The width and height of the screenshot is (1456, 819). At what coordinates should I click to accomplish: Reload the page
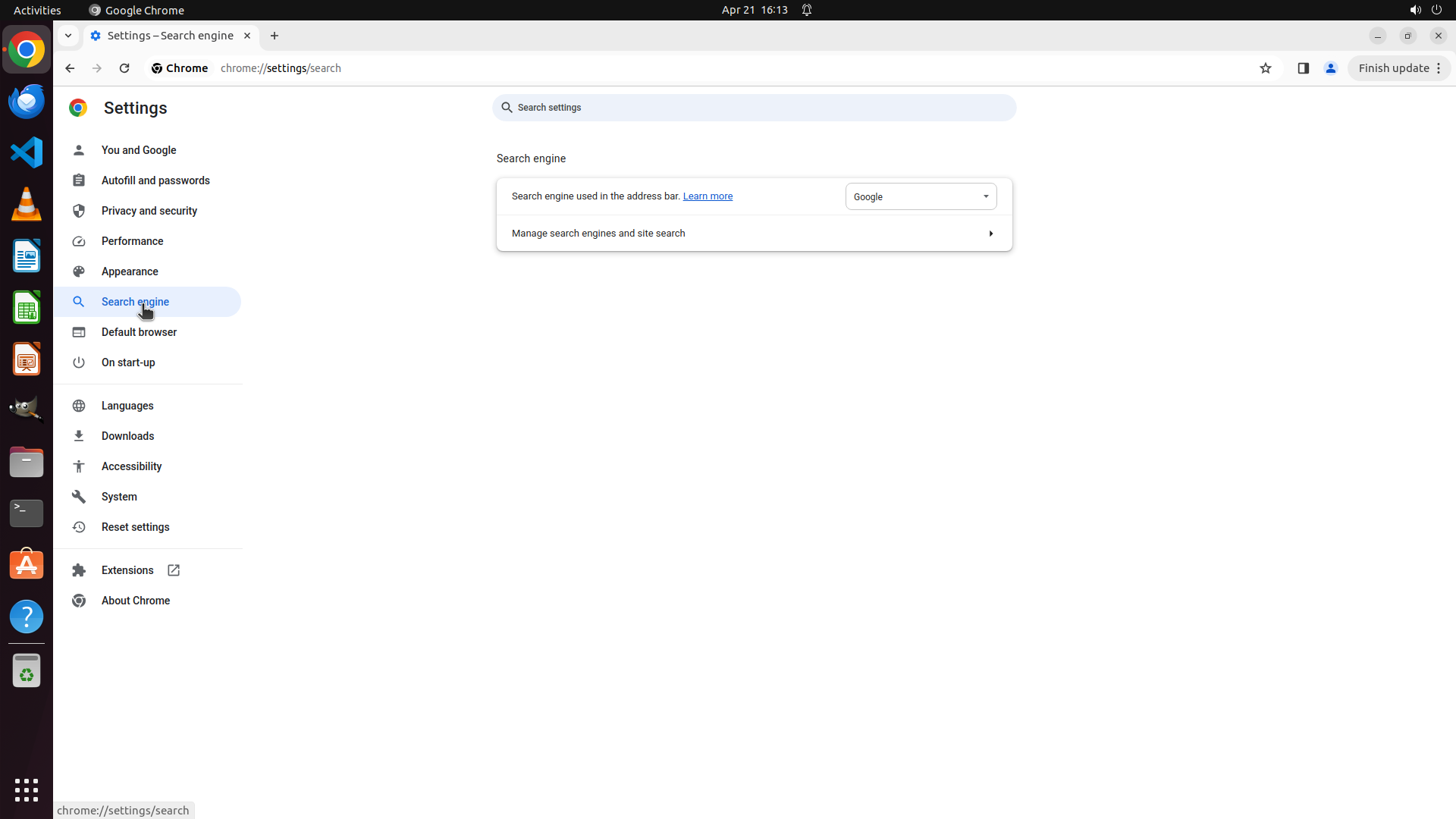coord(124,68)
